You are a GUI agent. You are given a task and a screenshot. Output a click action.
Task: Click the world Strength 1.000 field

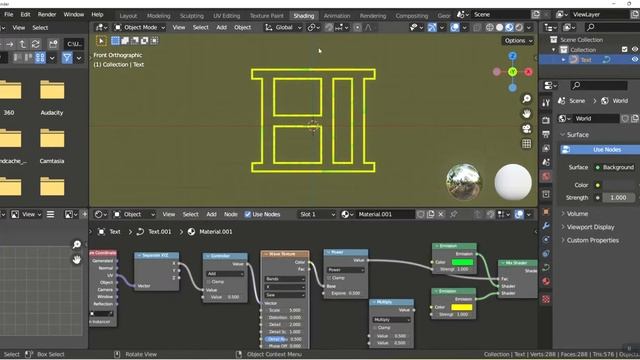coord(618,198)
